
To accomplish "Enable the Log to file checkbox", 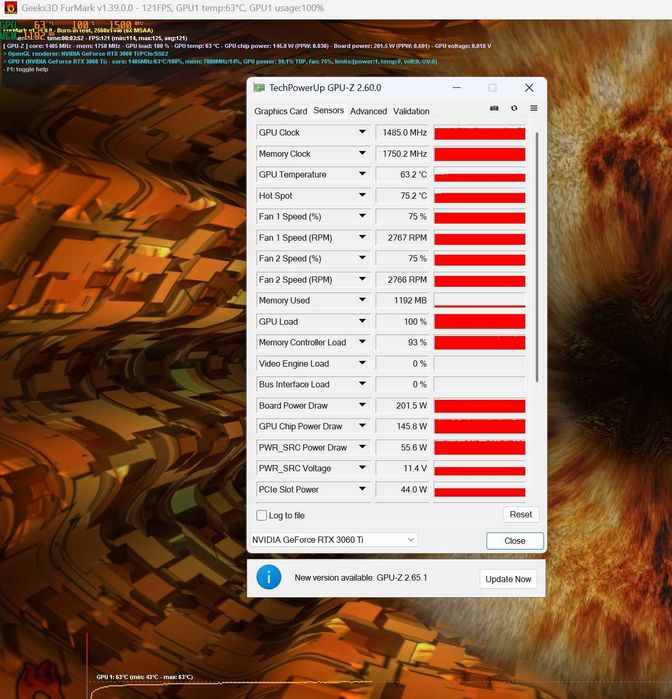I will (x=261, y=515).
